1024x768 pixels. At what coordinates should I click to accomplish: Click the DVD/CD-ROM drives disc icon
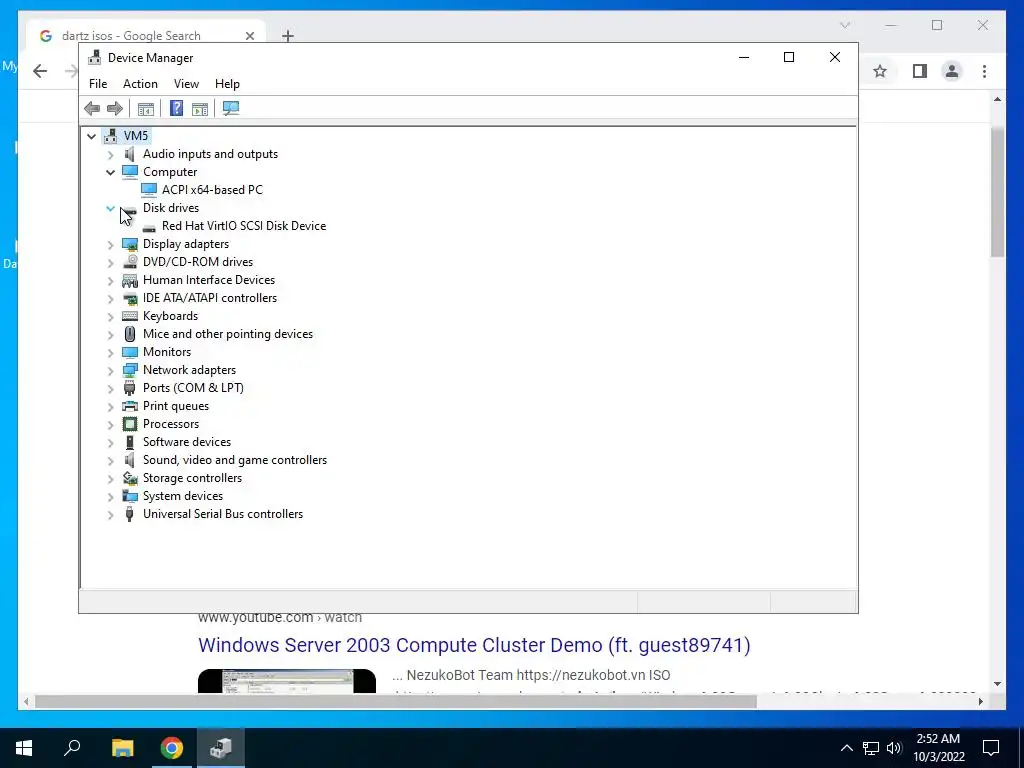pos(130,262)
